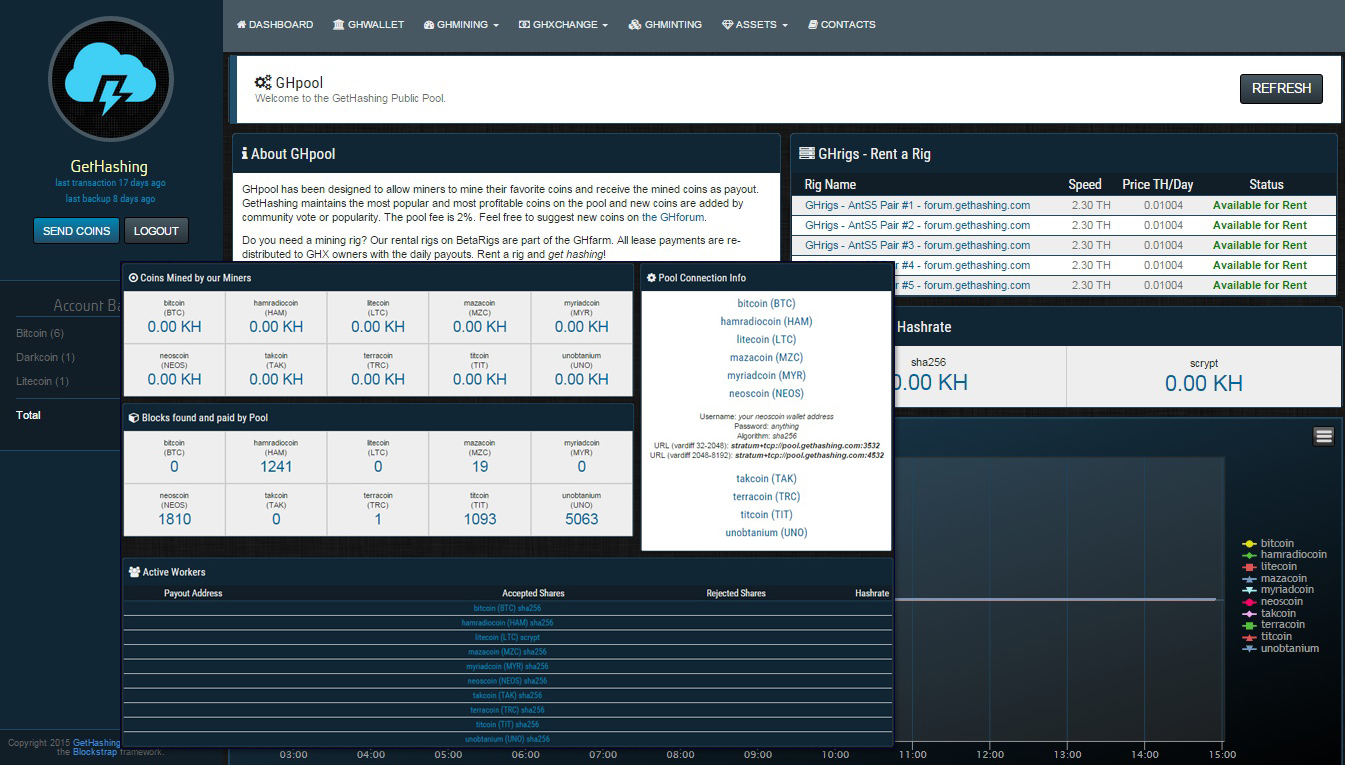Expand myriadcoin (MYR) pool connection info

coord(766,375)
